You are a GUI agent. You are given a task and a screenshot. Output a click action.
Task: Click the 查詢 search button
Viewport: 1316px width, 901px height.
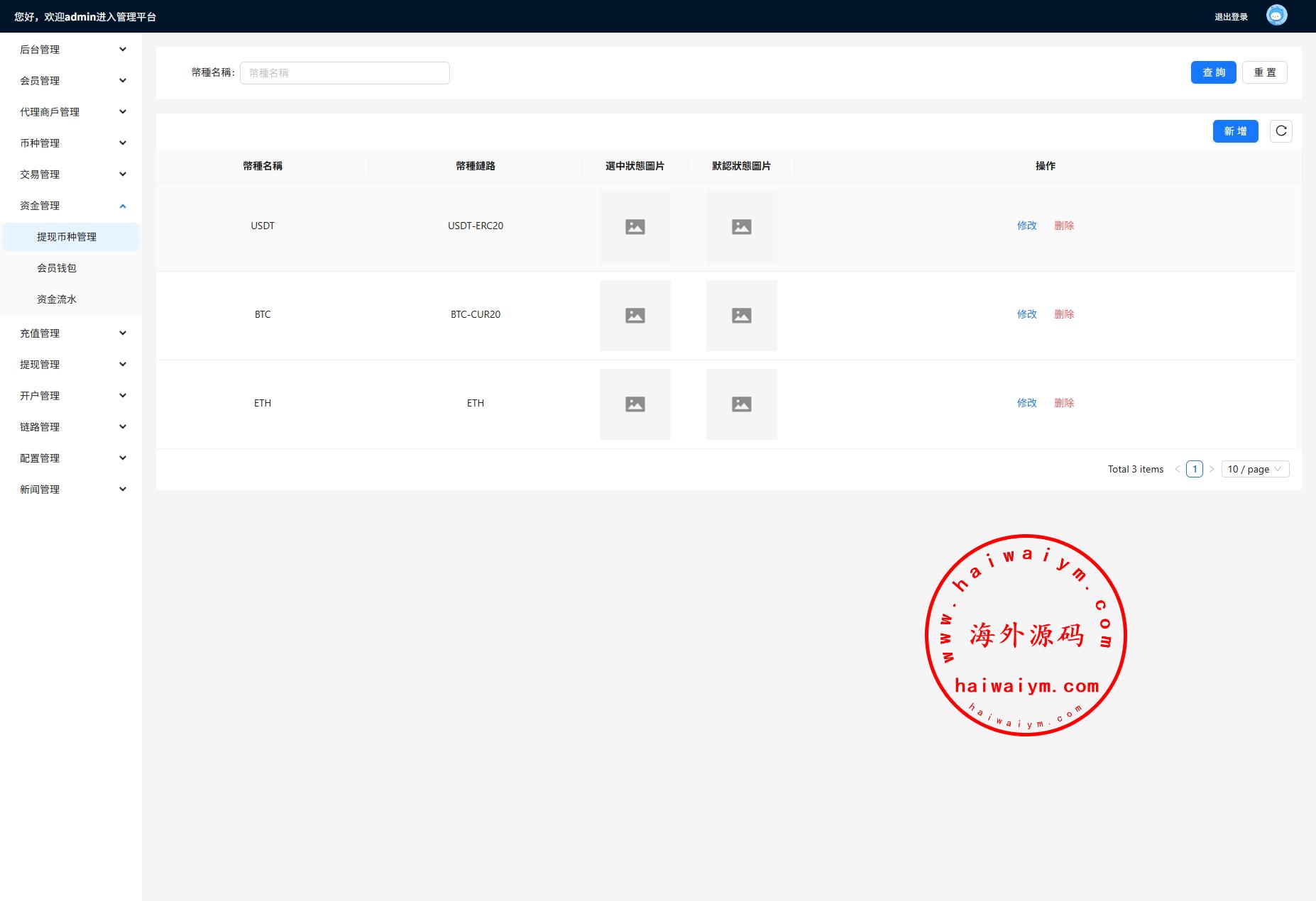(x=1213, y=72)
